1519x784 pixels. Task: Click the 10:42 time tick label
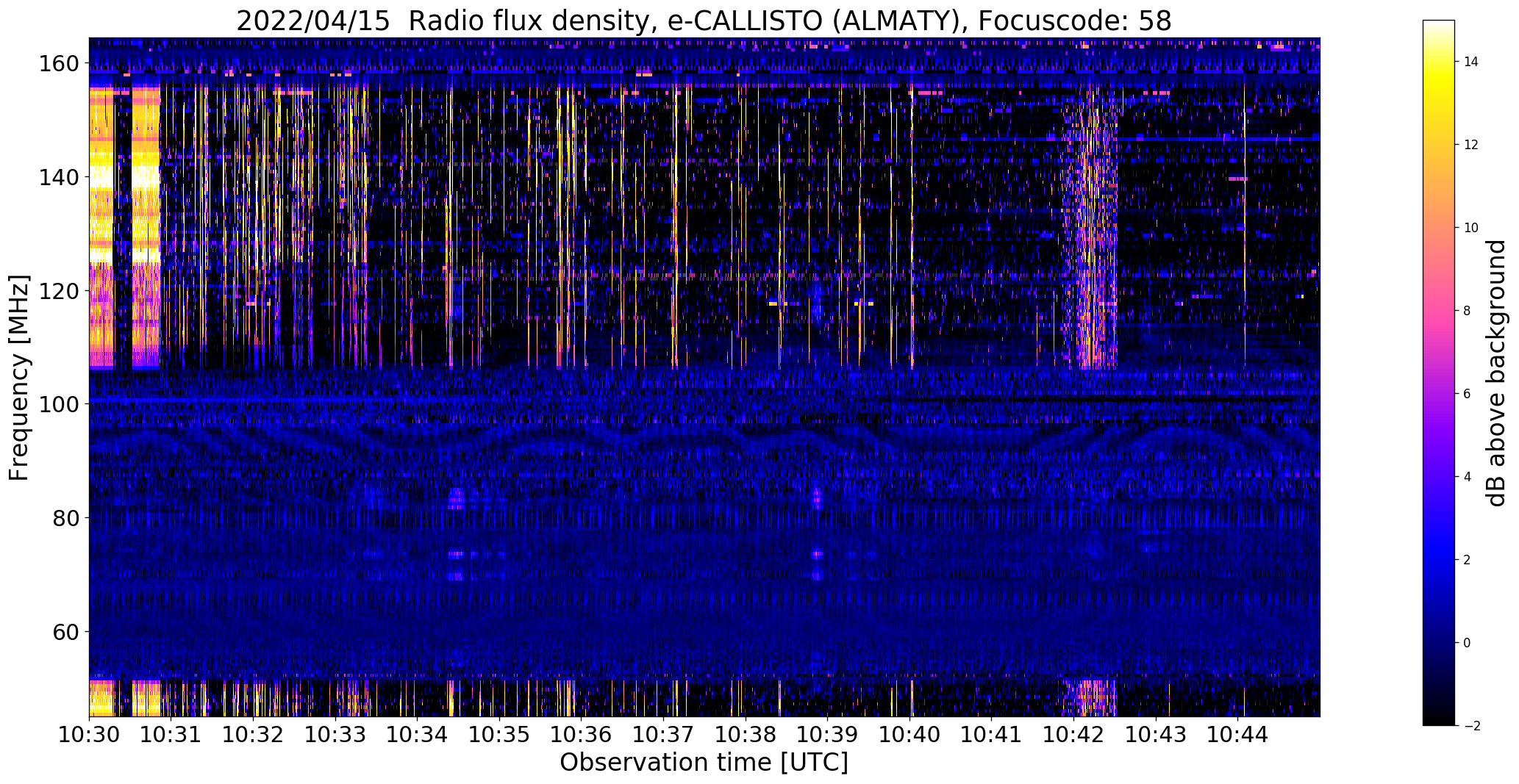click(x=1074, y=734)
